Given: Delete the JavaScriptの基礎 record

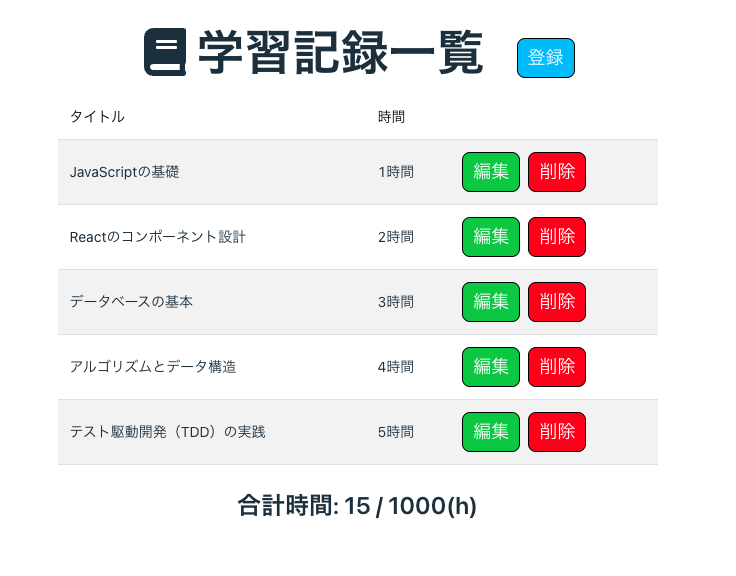Looking at the screenshot, I should pyautogui.click(x=557, y=172).
